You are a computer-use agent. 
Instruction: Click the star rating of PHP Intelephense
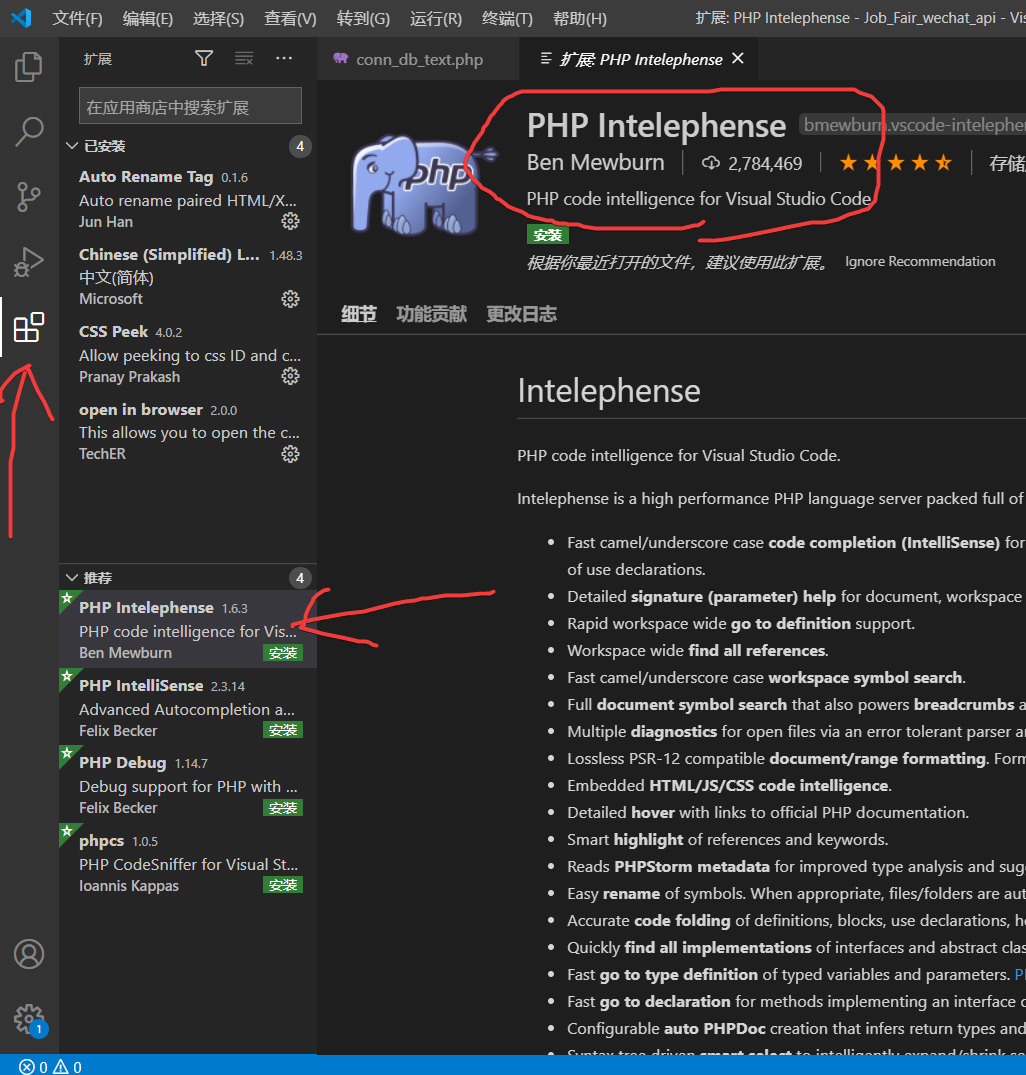pyautogui.click(x=896, y=163)
